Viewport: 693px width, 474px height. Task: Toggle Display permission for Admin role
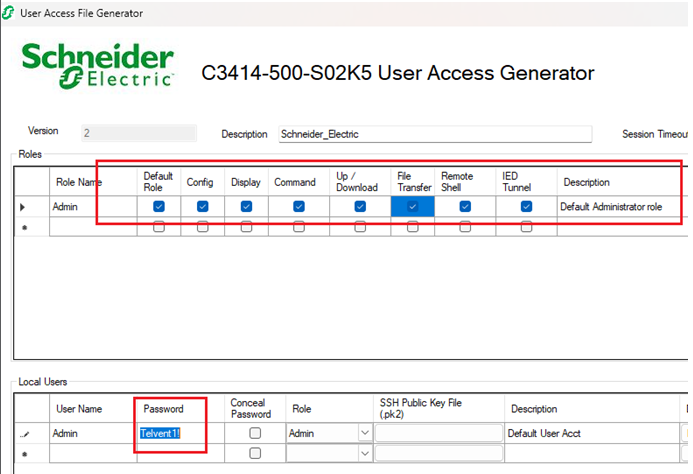click(x=246, y=206)
